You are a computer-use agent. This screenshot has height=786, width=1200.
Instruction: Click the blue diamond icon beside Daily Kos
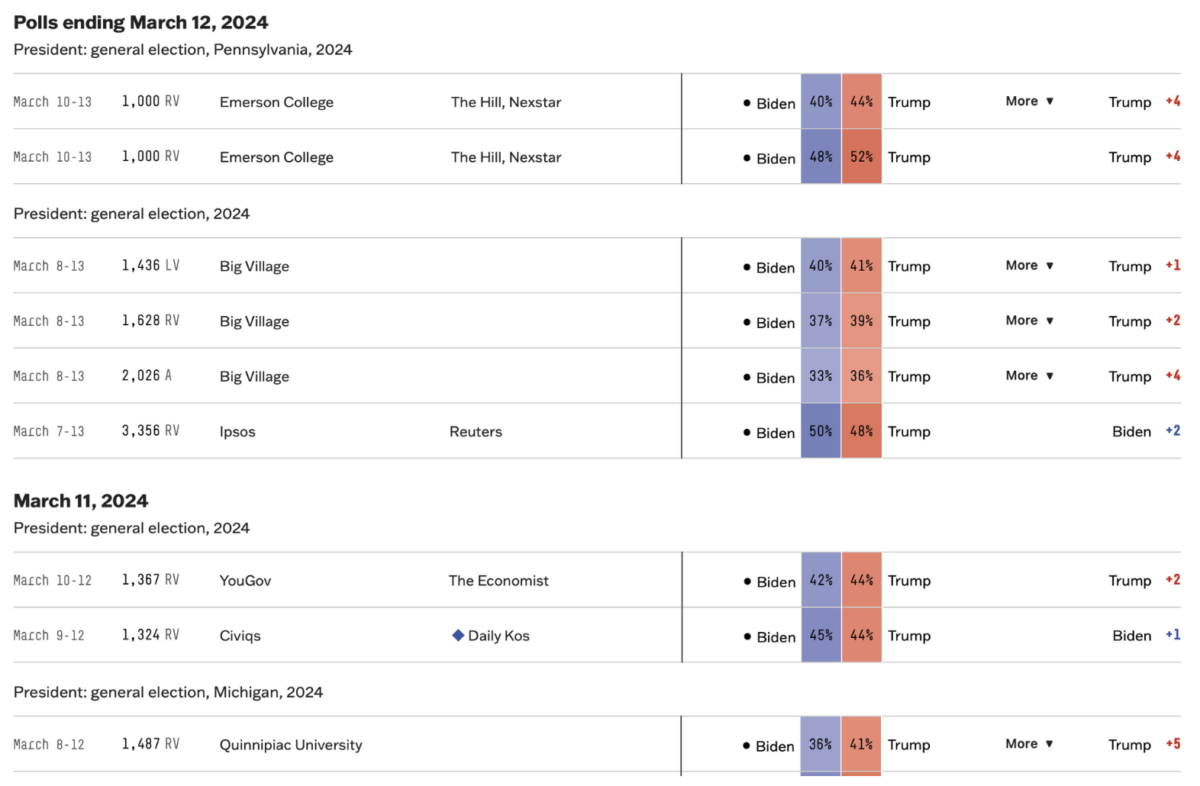(458, 635)
